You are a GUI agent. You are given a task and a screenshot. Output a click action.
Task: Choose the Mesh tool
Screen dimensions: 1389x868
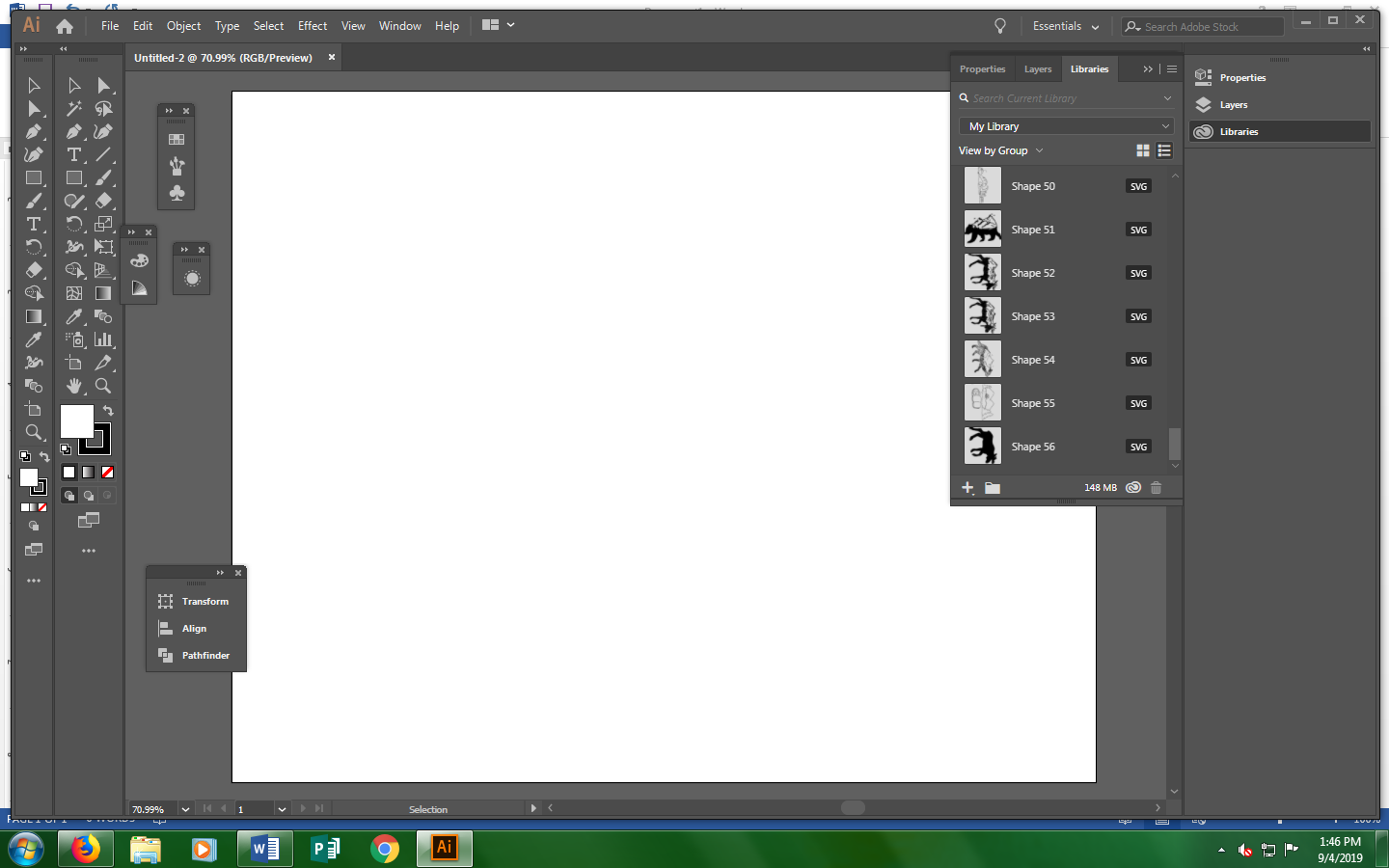[74, 293]
